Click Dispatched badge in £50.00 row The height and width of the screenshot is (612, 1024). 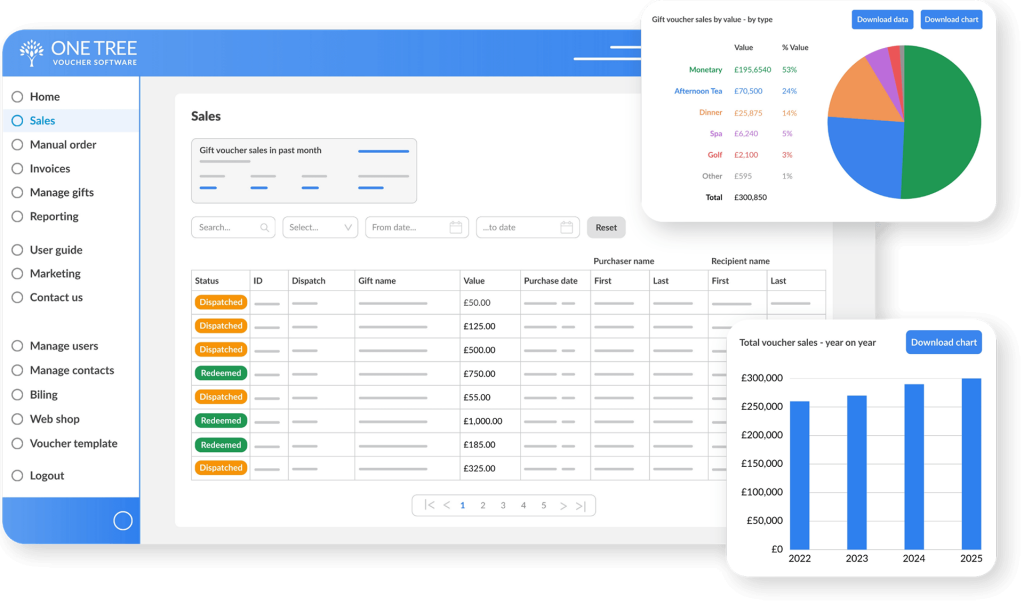tap(221, 302)
